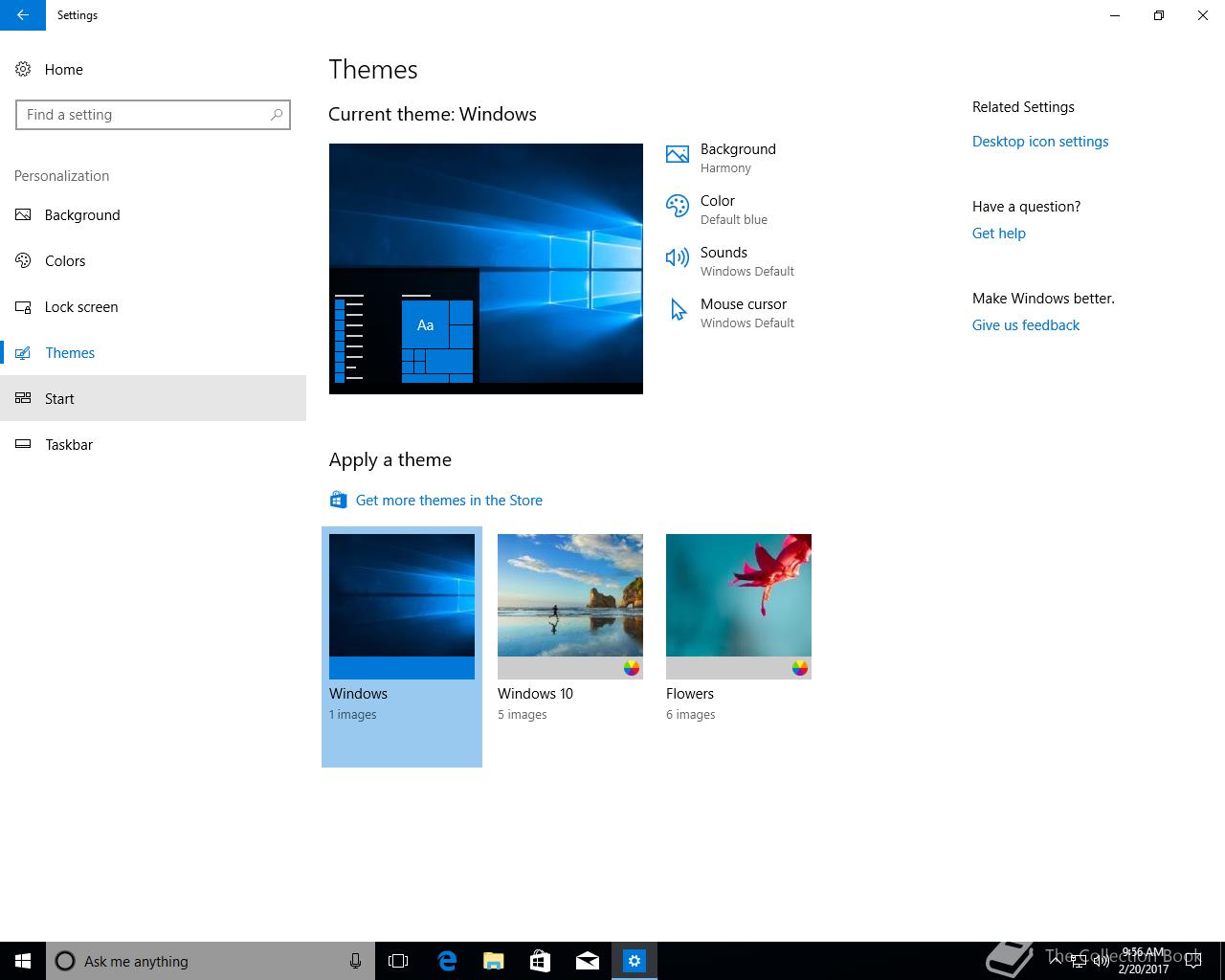Open the Action Center notifications icon
The height and width of the screenshot is (980, 1225).
(x=1193, y=961)
